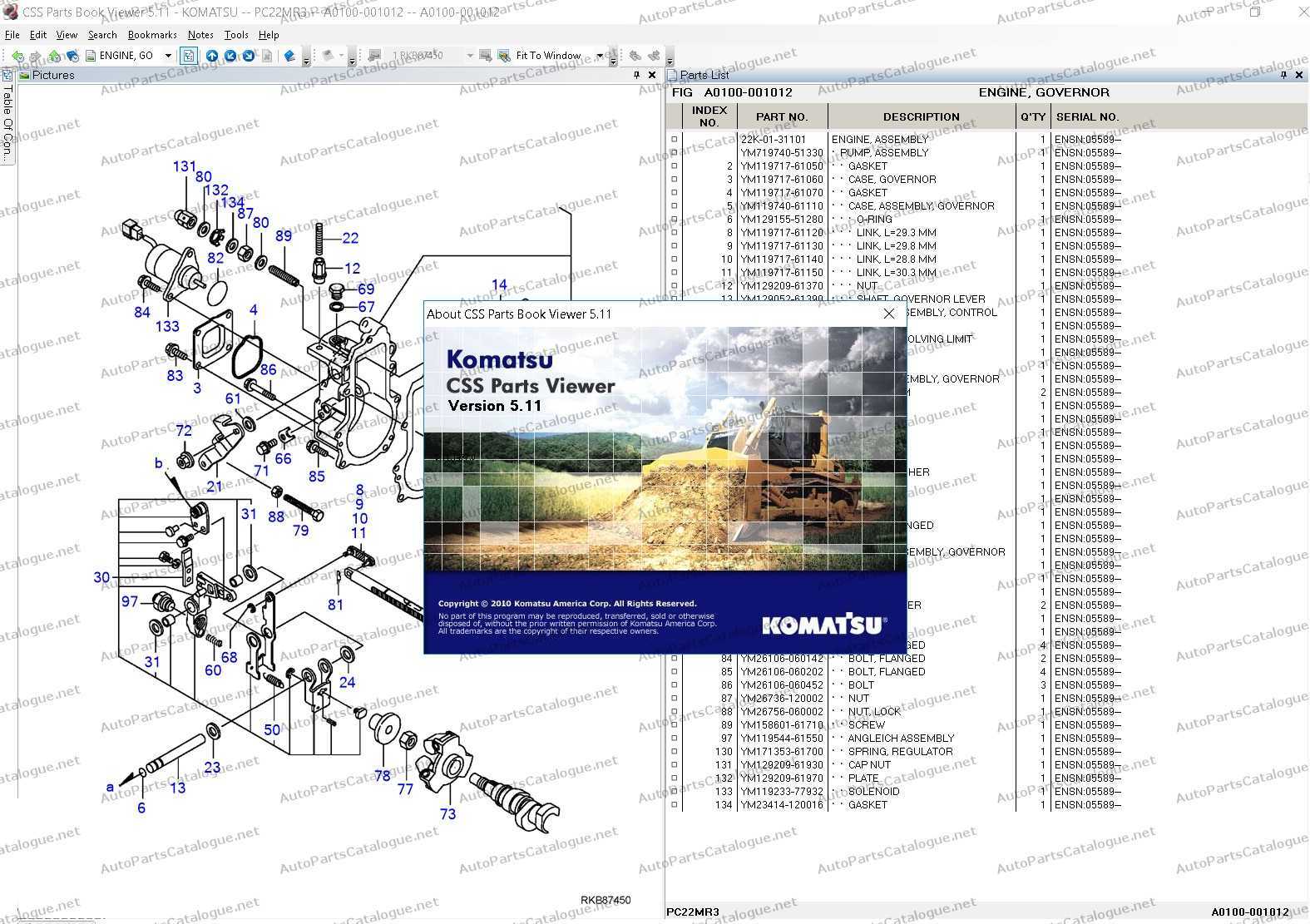Click the blue down-right arrow toolbar icon

pyautogui.click(x=248, y=56)
